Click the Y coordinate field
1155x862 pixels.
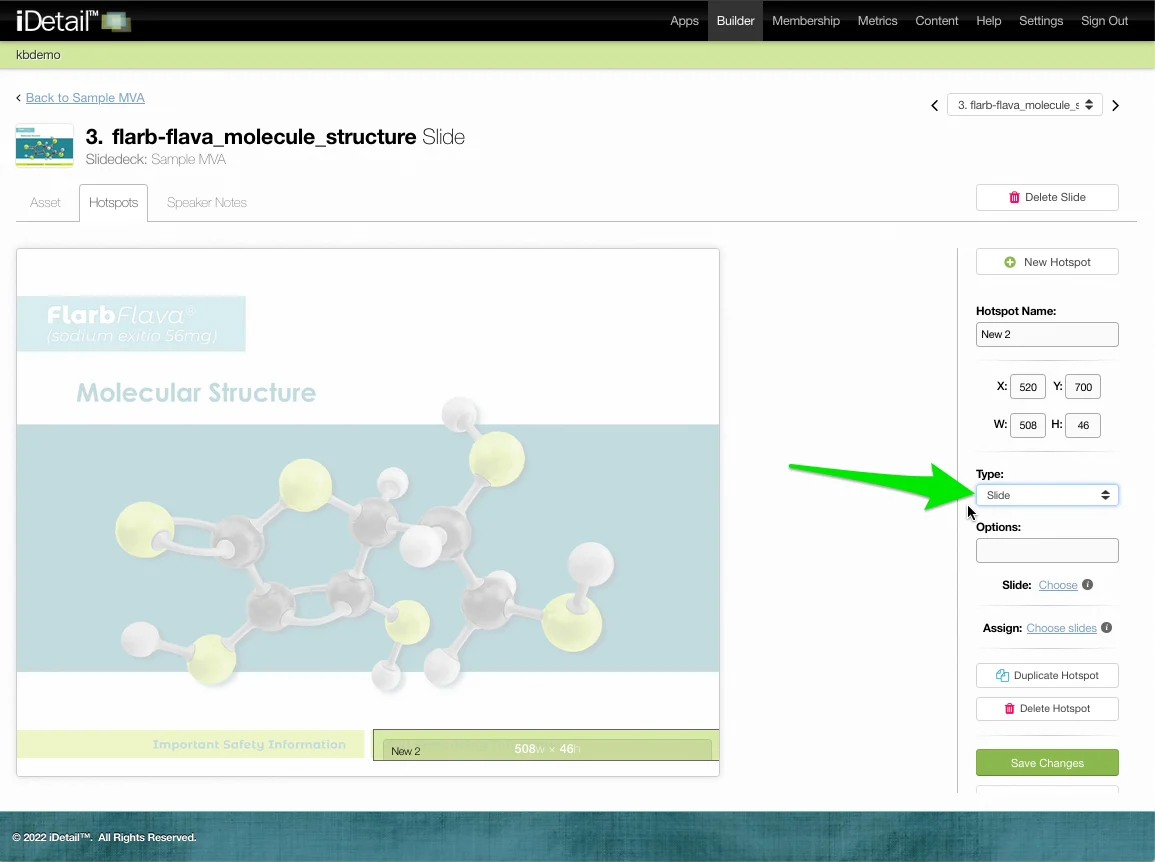pos(1083,387)
